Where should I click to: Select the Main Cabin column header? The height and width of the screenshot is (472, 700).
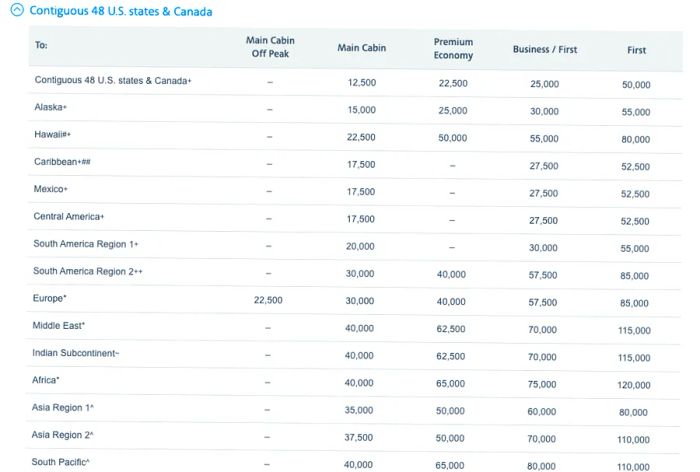pos(362,48)
